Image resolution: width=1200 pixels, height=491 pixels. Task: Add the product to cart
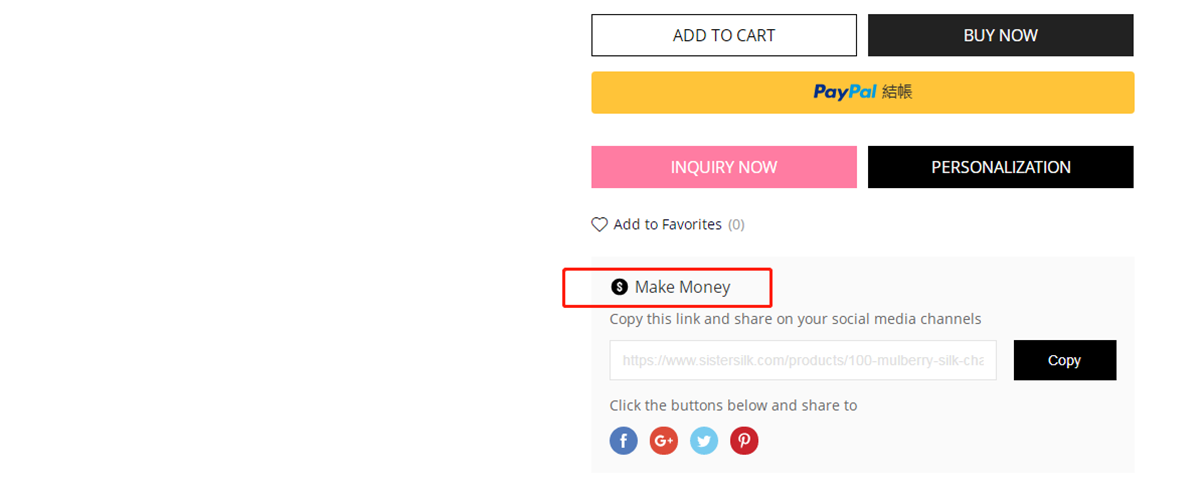point(724,35)
